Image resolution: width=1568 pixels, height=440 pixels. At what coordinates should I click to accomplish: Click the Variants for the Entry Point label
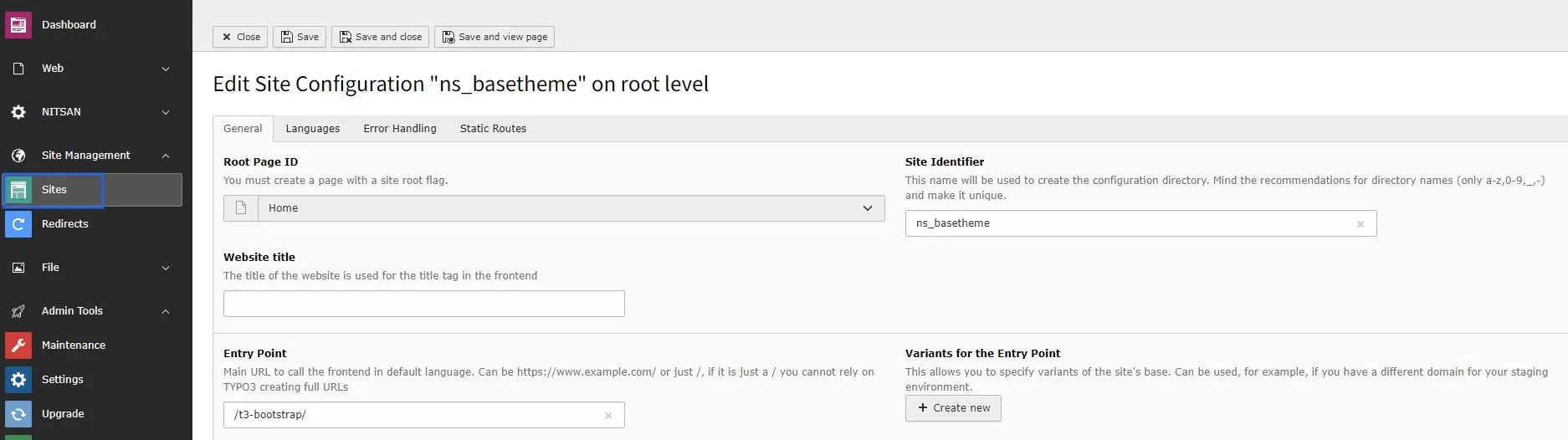tap(982, 354)
